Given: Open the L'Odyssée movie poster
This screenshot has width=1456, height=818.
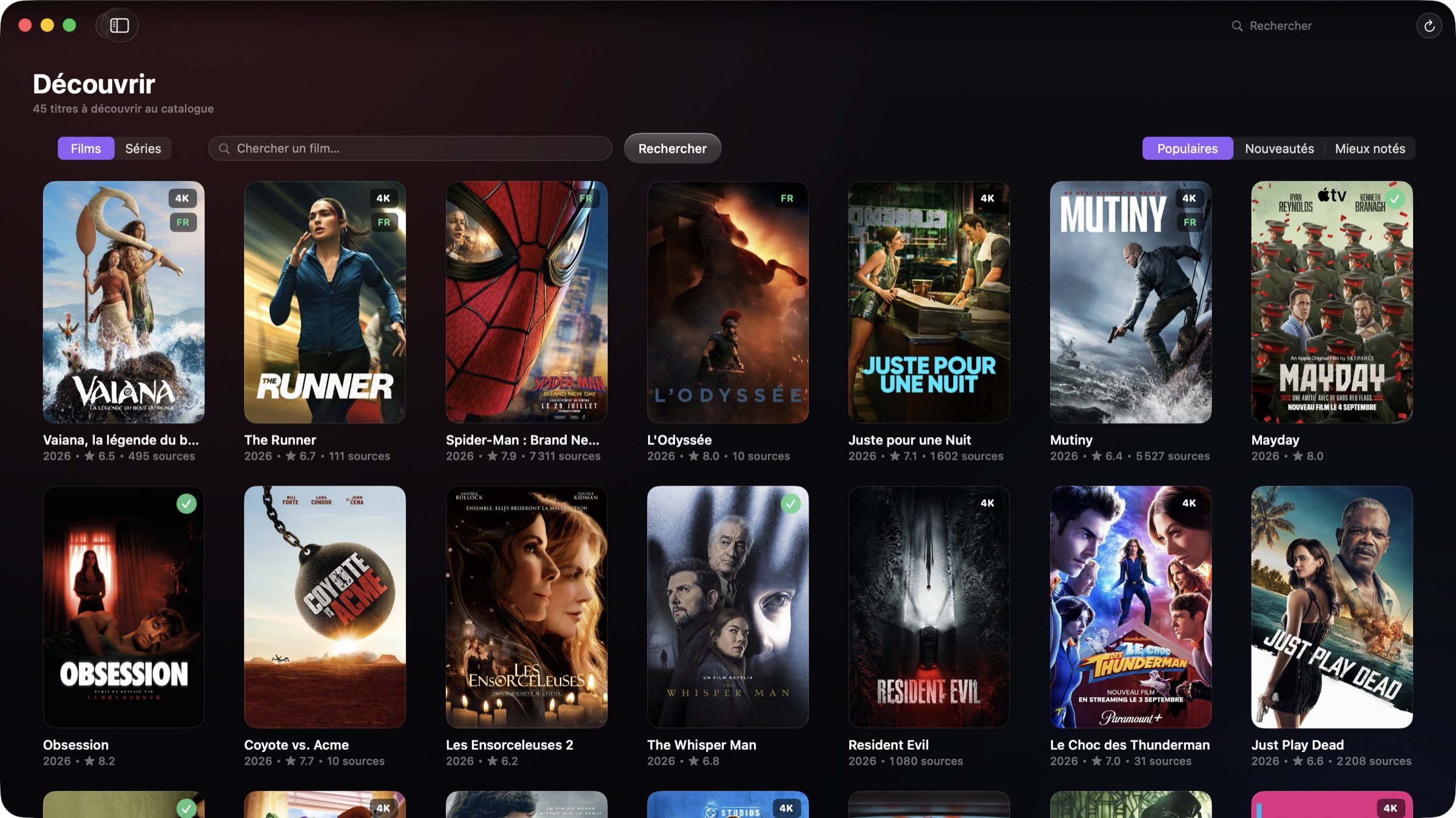Looking at the screenshot, I should click(x=727, y=302).
